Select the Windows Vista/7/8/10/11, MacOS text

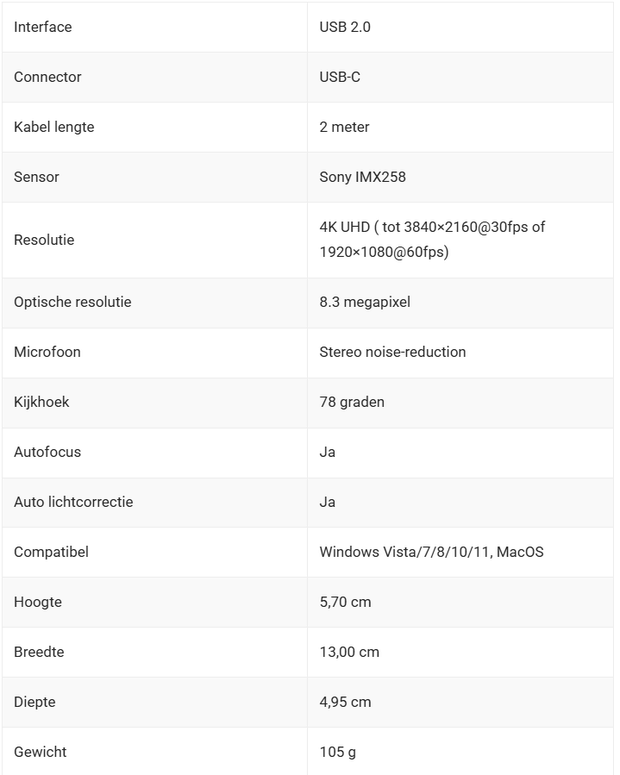coord(431,552)
